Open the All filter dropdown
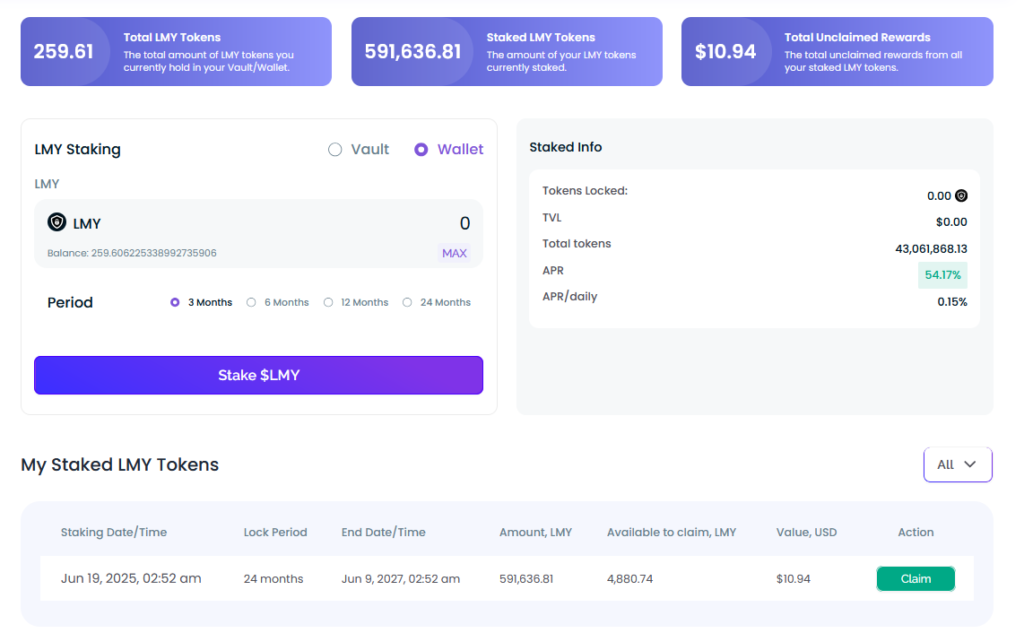Image resolution: width=1024 pixels, height=633 pixels. tap(957, 464)
